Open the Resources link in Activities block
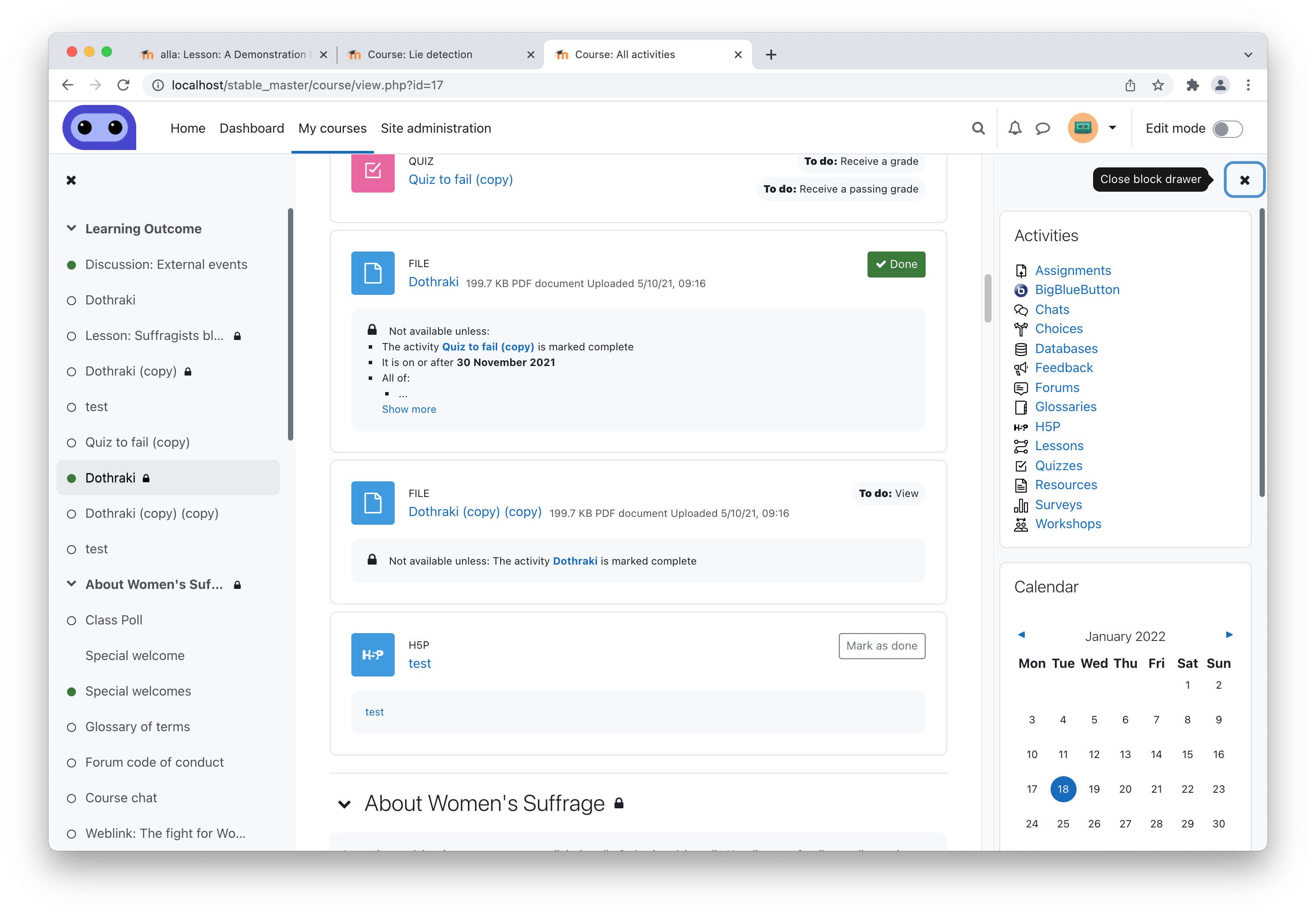 click(x=1066, y=485)
